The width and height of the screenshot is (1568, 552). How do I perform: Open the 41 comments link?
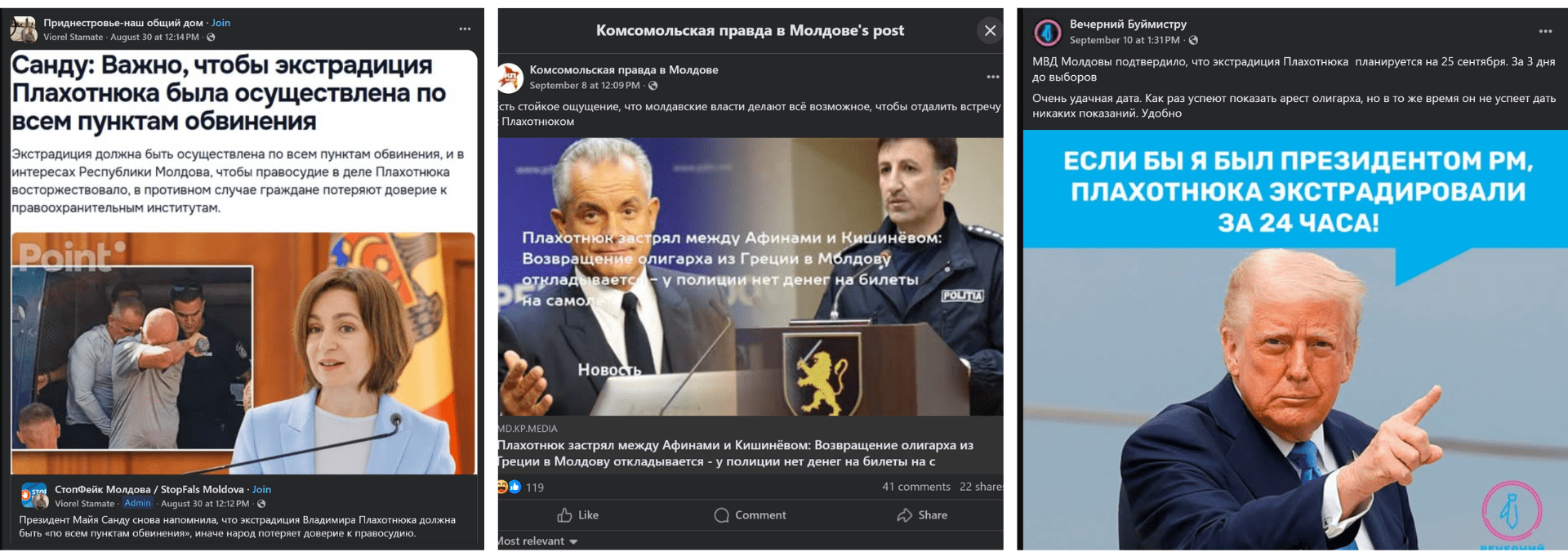coord(915,487)
